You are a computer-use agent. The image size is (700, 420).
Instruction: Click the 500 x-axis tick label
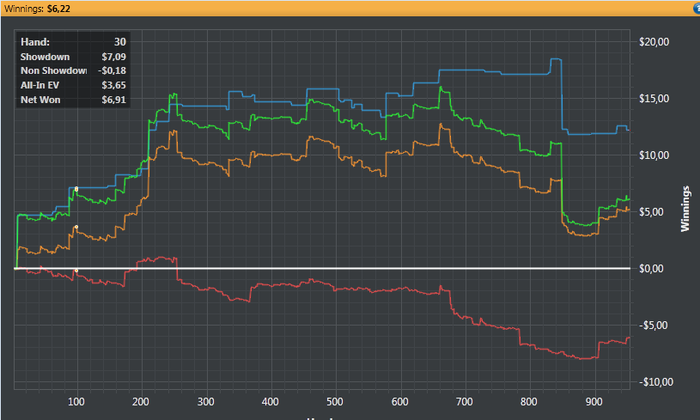(x=335, y=402)
